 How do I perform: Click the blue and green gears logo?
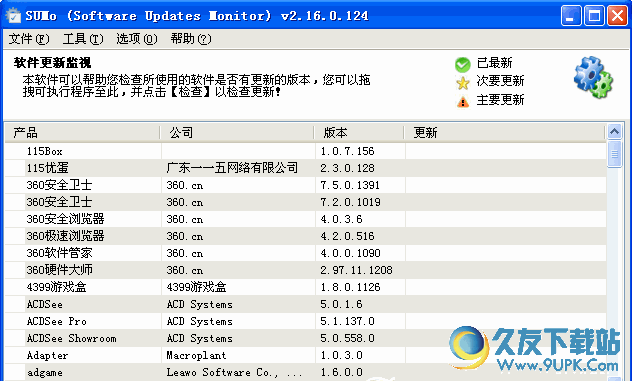(x=593, y=77)
